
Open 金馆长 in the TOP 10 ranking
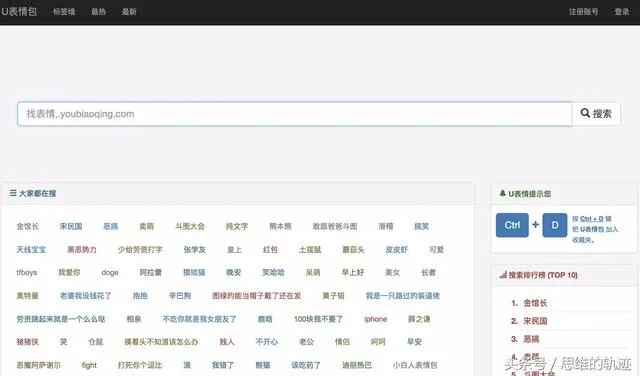(535, 303)
